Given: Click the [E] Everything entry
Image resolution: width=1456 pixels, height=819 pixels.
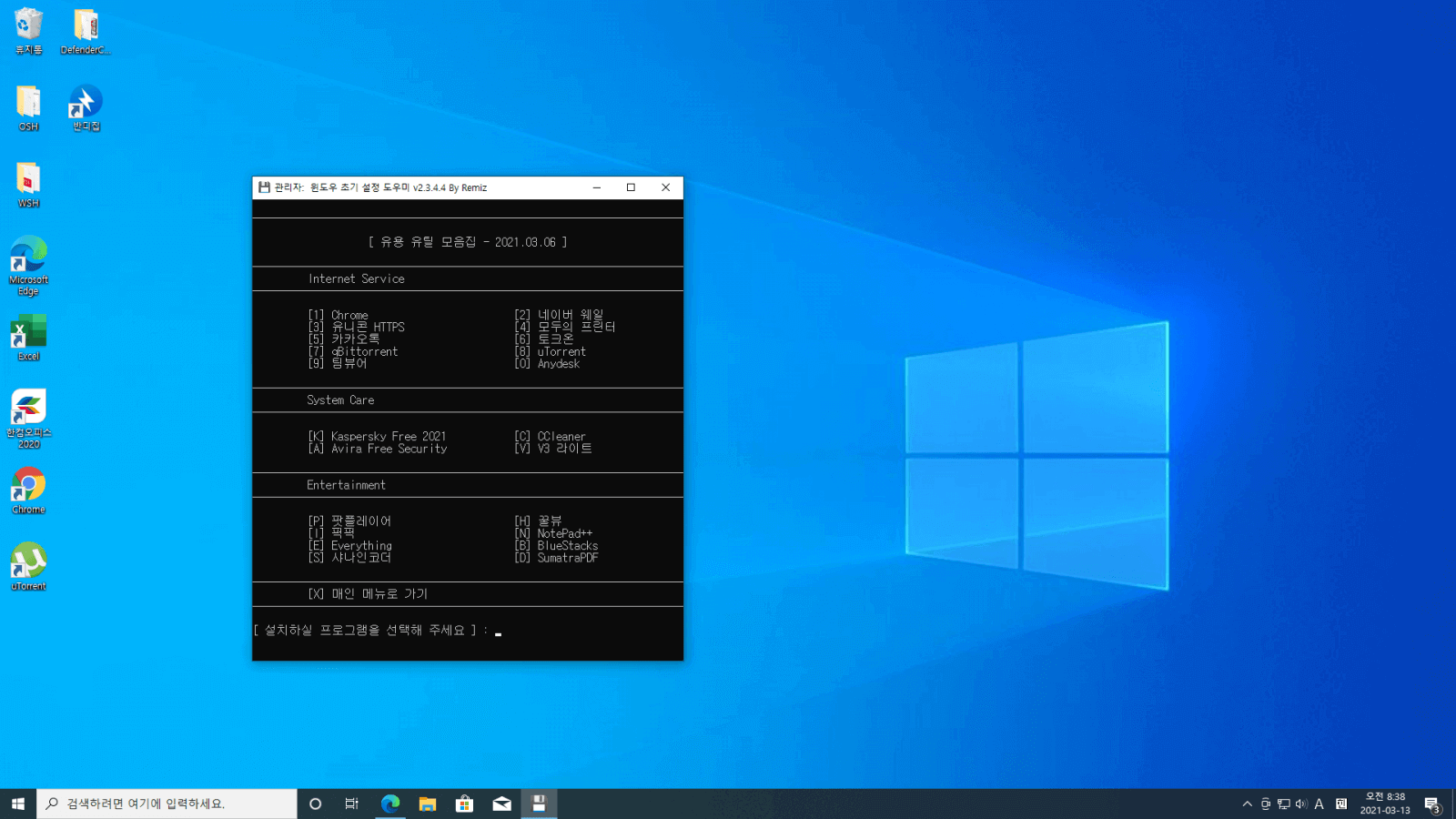Looking at the screenshot, I should 350,545.
